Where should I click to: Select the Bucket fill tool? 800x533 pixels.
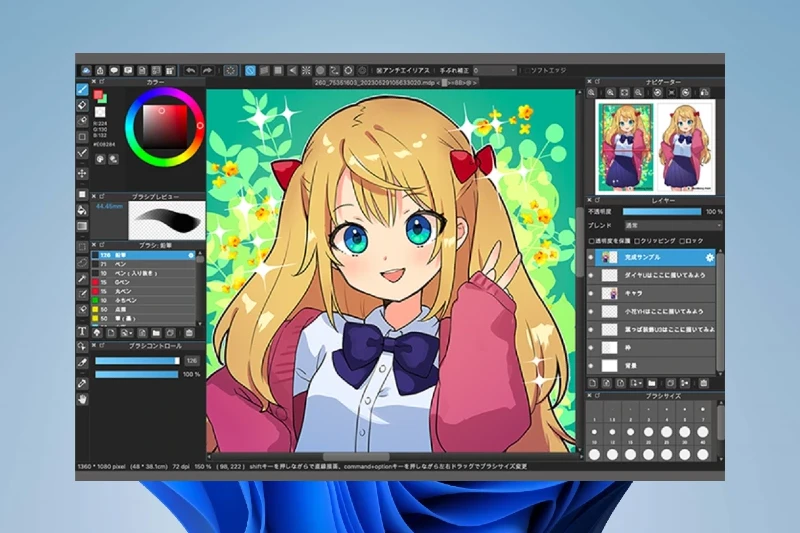coord(83,210)
